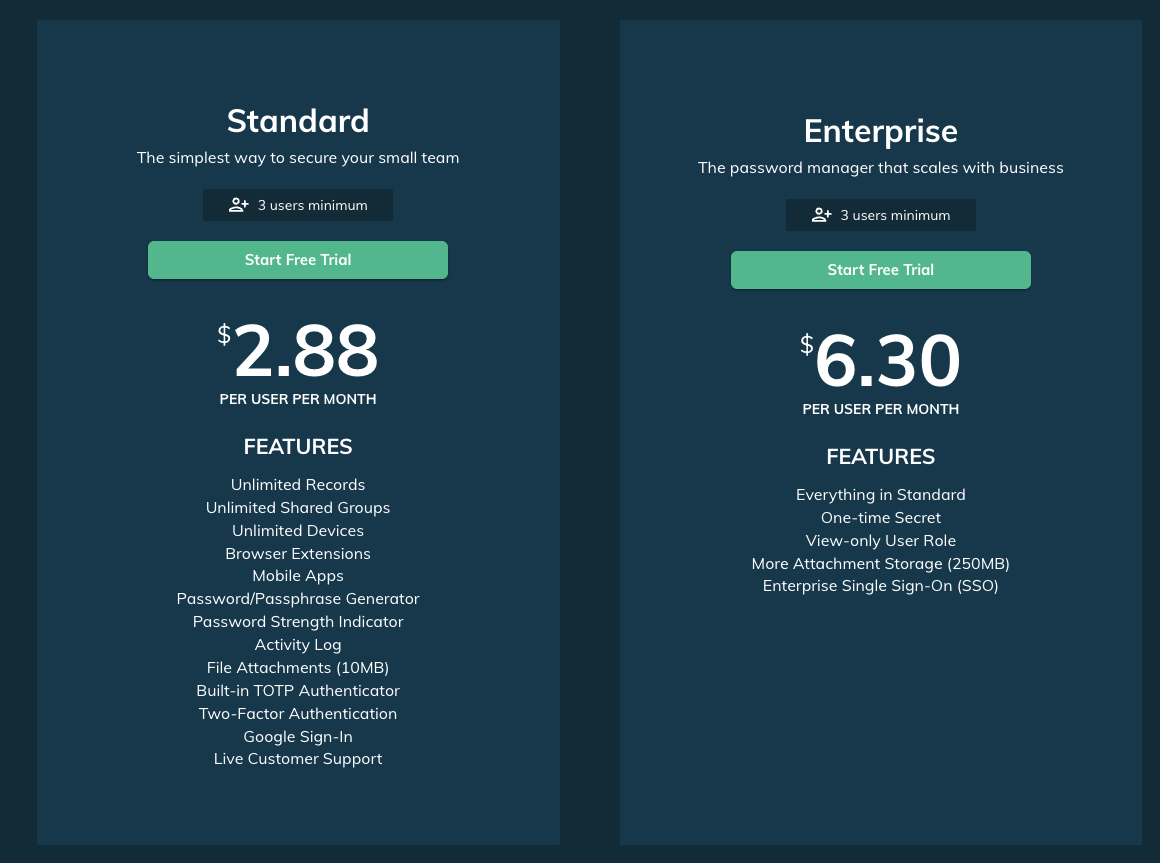Click the Enterprise plan's "3 users minimum" text

(x=895, y=215)
